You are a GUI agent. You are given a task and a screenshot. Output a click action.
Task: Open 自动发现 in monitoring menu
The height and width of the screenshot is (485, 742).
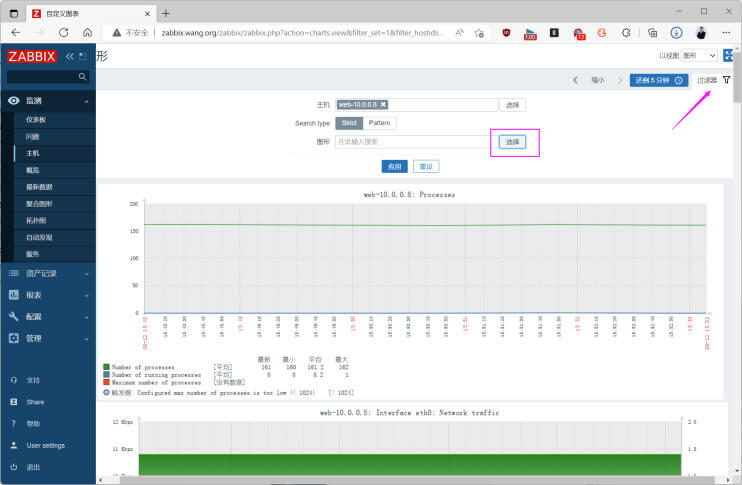click(x=39, y=238)
